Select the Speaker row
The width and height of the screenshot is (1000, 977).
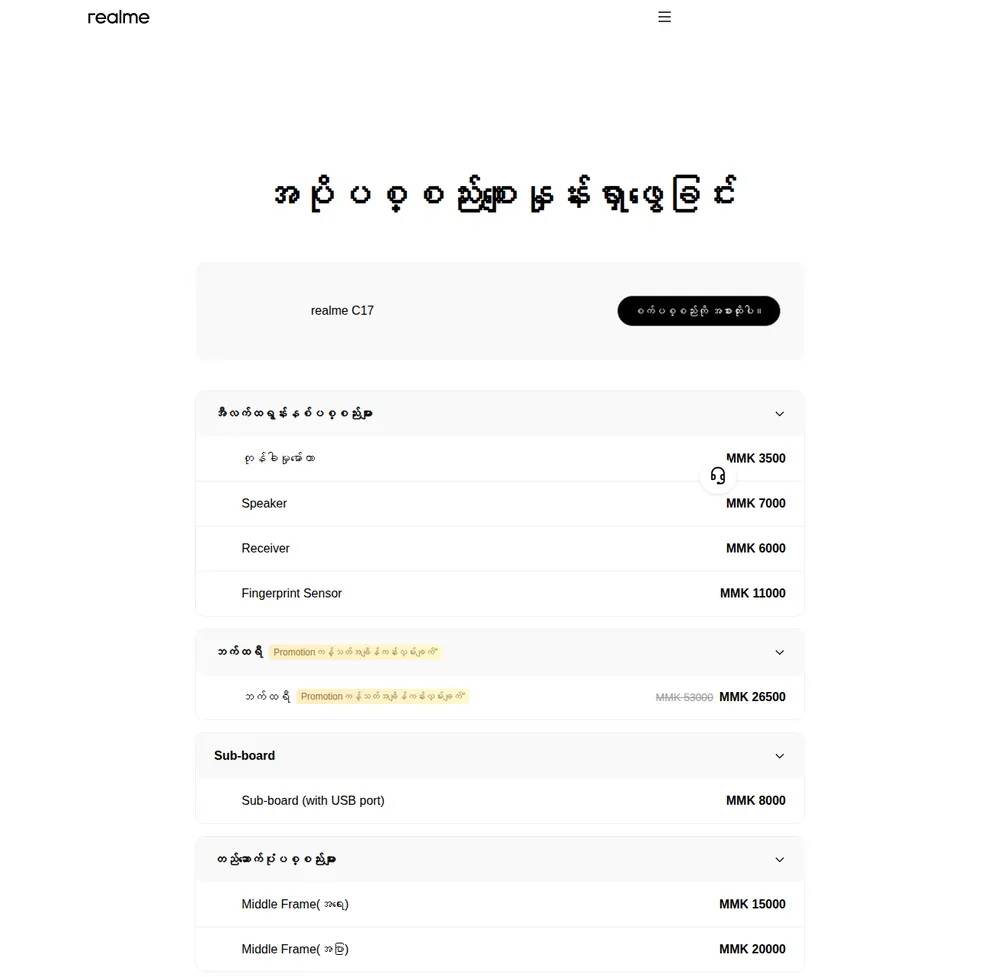(x=500, y=504)
